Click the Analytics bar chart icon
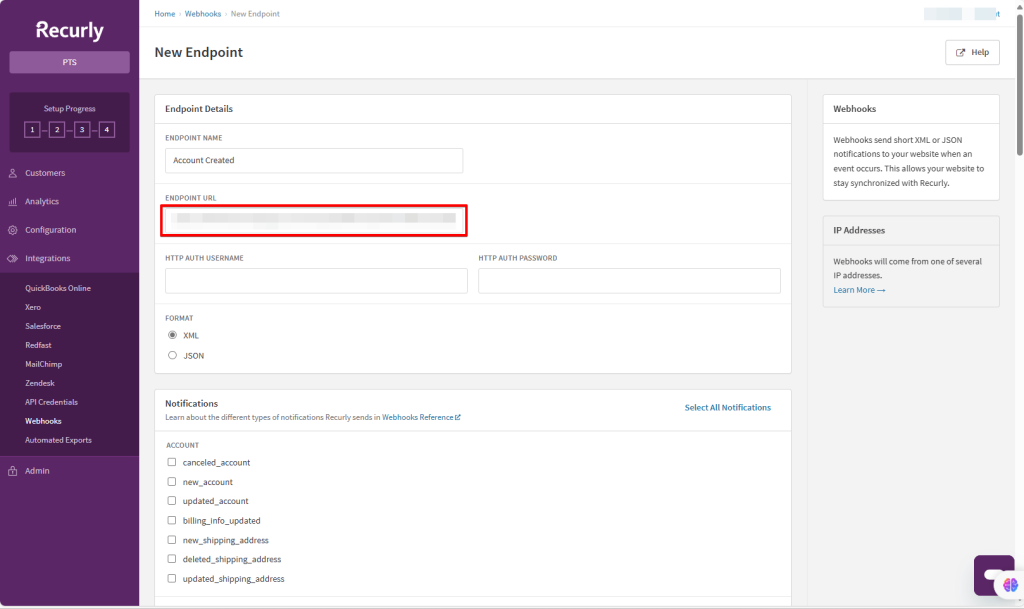 click(x=13, y=202)
